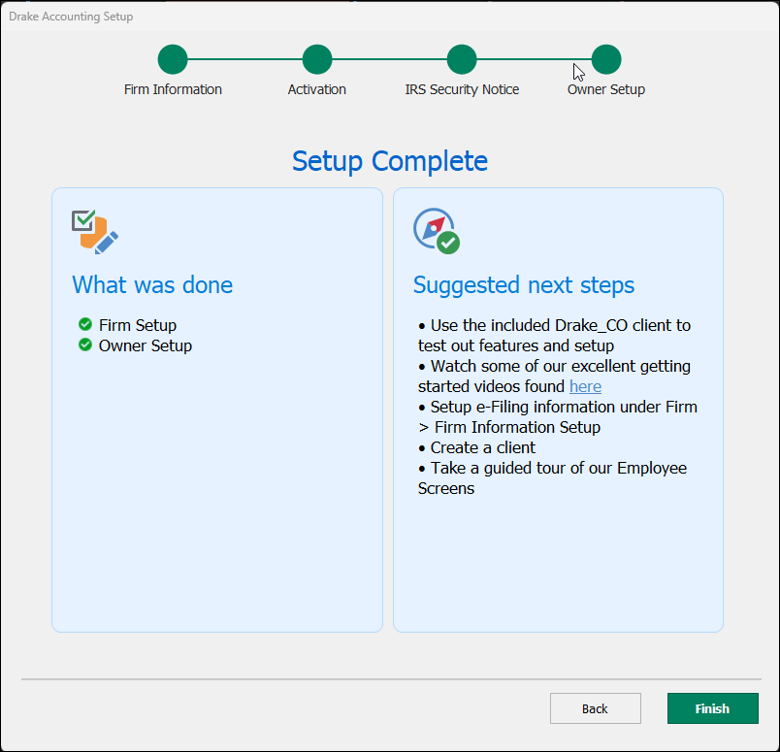Select the IRS Security Notice step label
The width and height of the screenshot is (780, 752).
click(x=461, y=89)
